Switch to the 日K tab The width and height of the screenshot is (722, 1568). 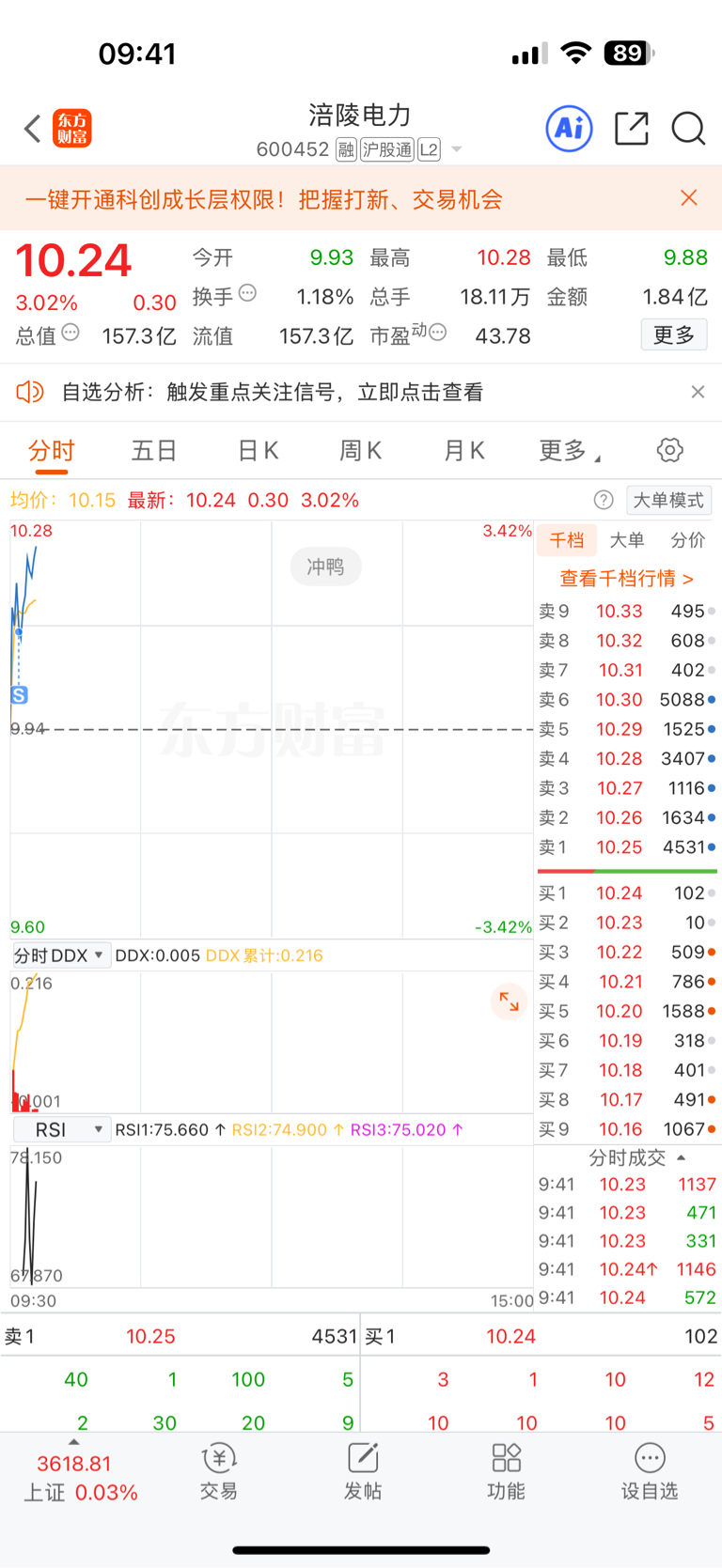tap(258, 451)
